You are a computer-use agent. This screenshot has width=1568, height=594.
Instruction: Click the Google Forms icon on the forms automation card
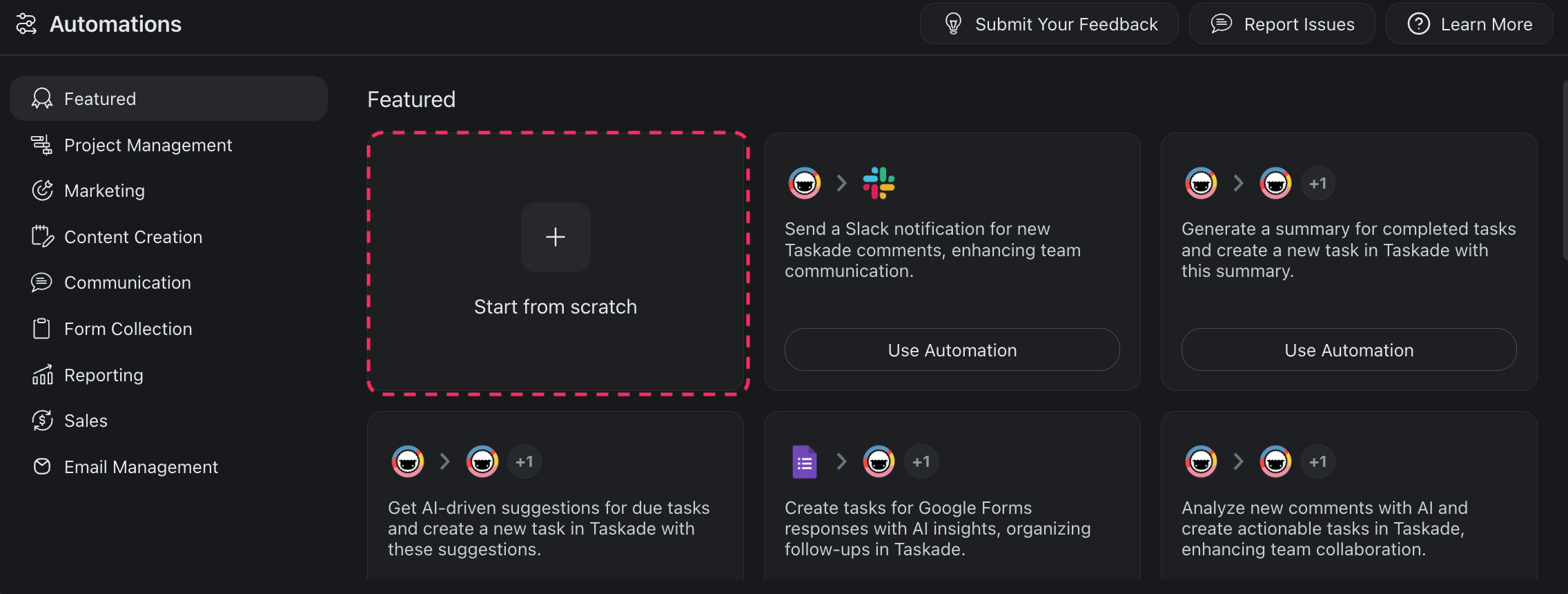point(803,461)
